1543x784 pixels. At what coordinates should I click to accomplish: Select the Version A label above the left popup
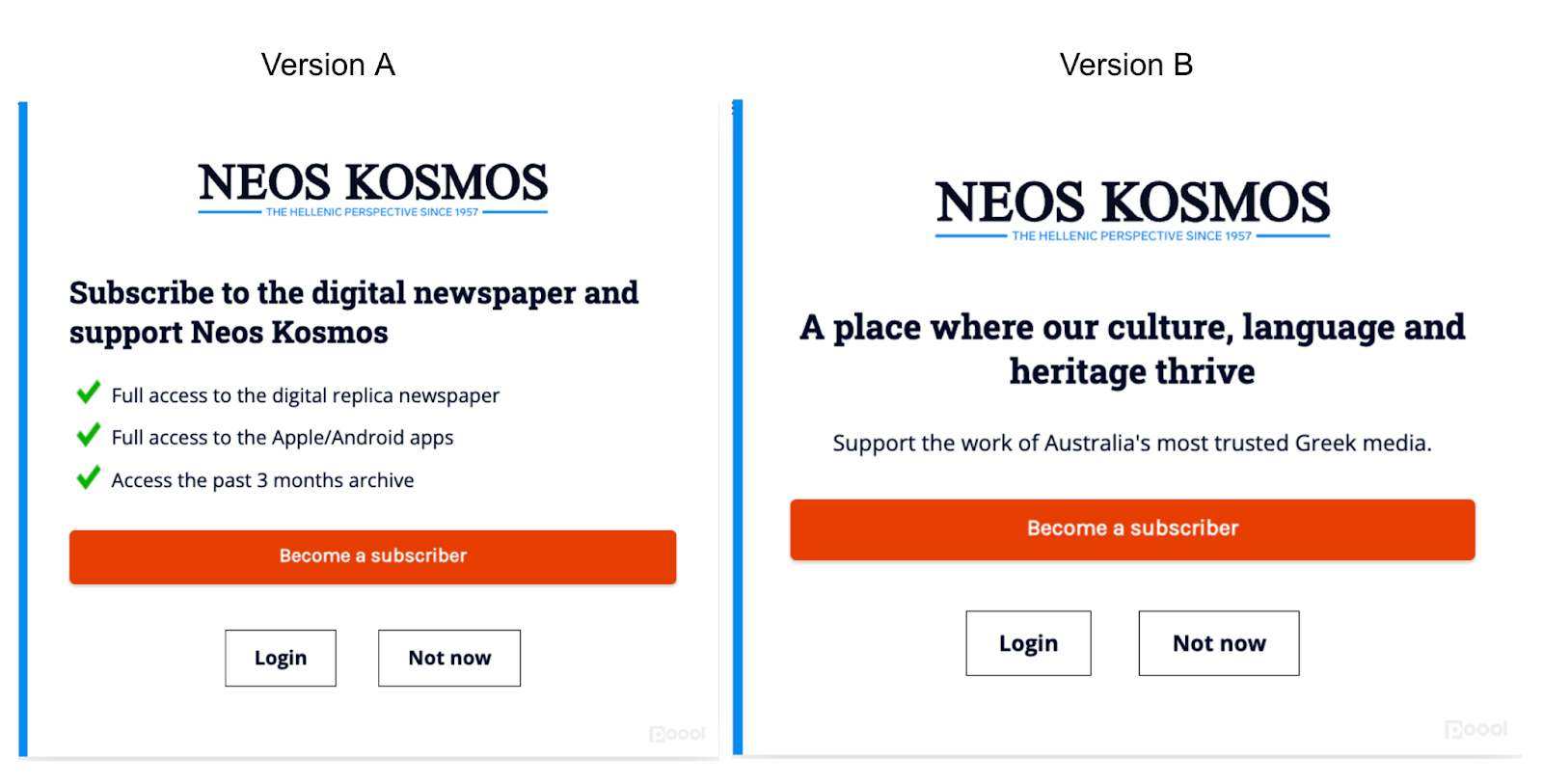click(328, 65)
